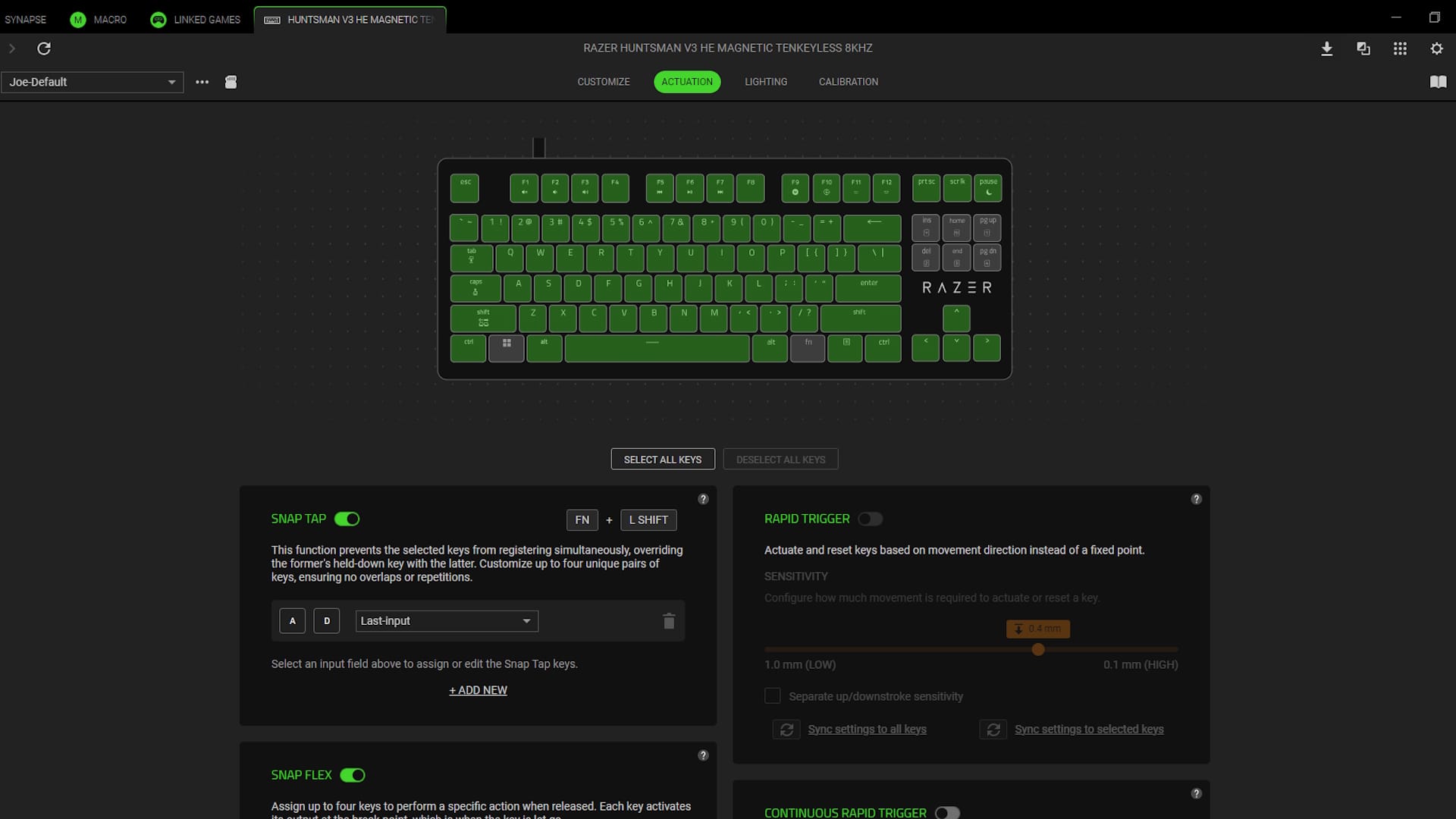The height and width of the screenshot is (819, 1456).
Task: Click the A key field in Snap Tap pair
Action: tap(292, 621)
